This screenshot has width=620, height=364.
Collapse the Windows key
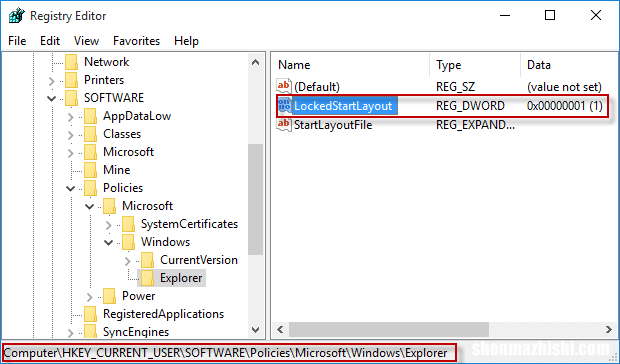[x=108, y=242]
